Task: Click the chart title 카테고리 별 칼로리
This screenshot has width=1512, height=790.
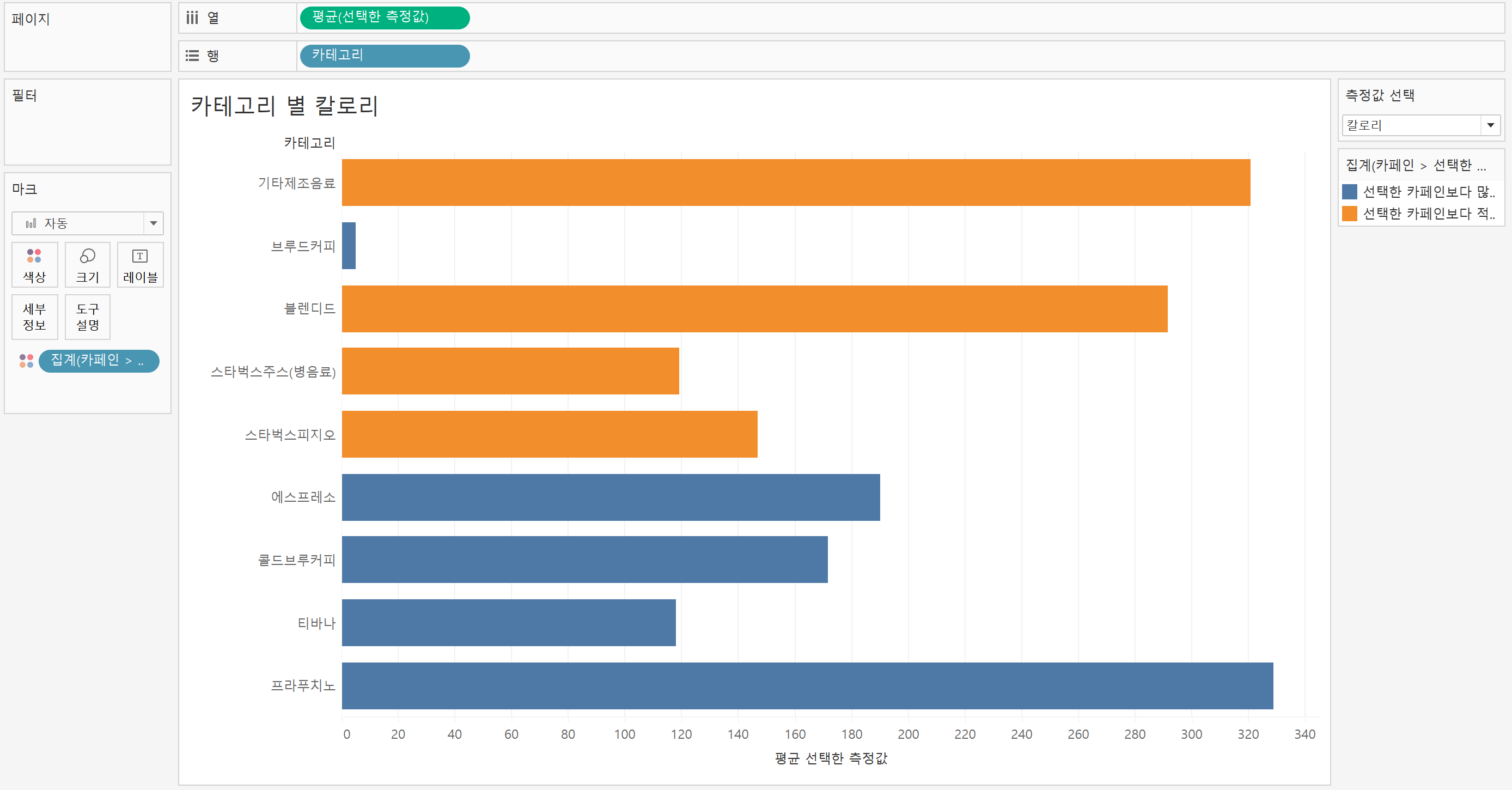Action: point(285,106)
